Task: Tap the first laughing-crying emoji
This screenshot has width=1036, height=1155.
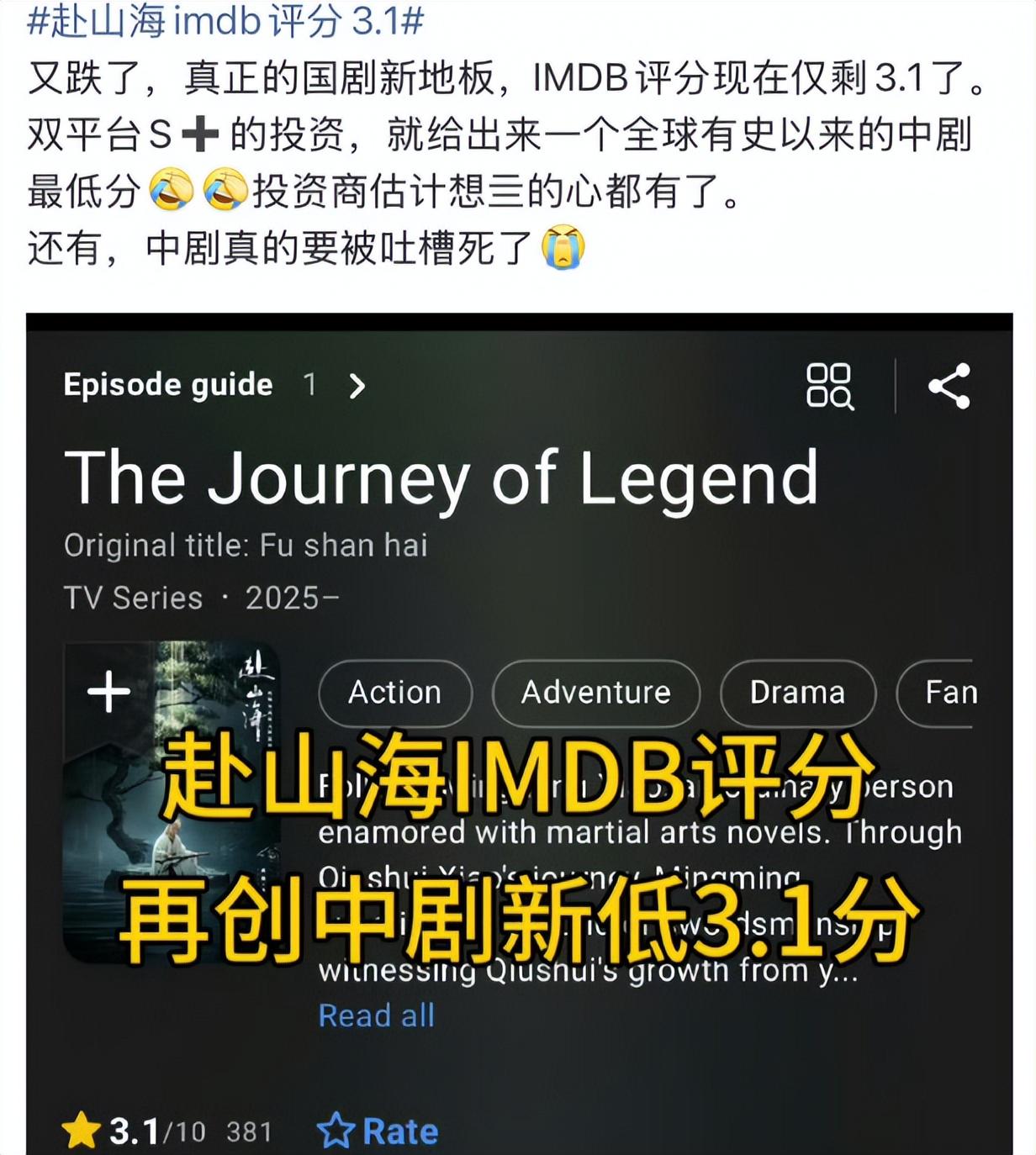Action: pyautogui.click(x=172, y=191)
